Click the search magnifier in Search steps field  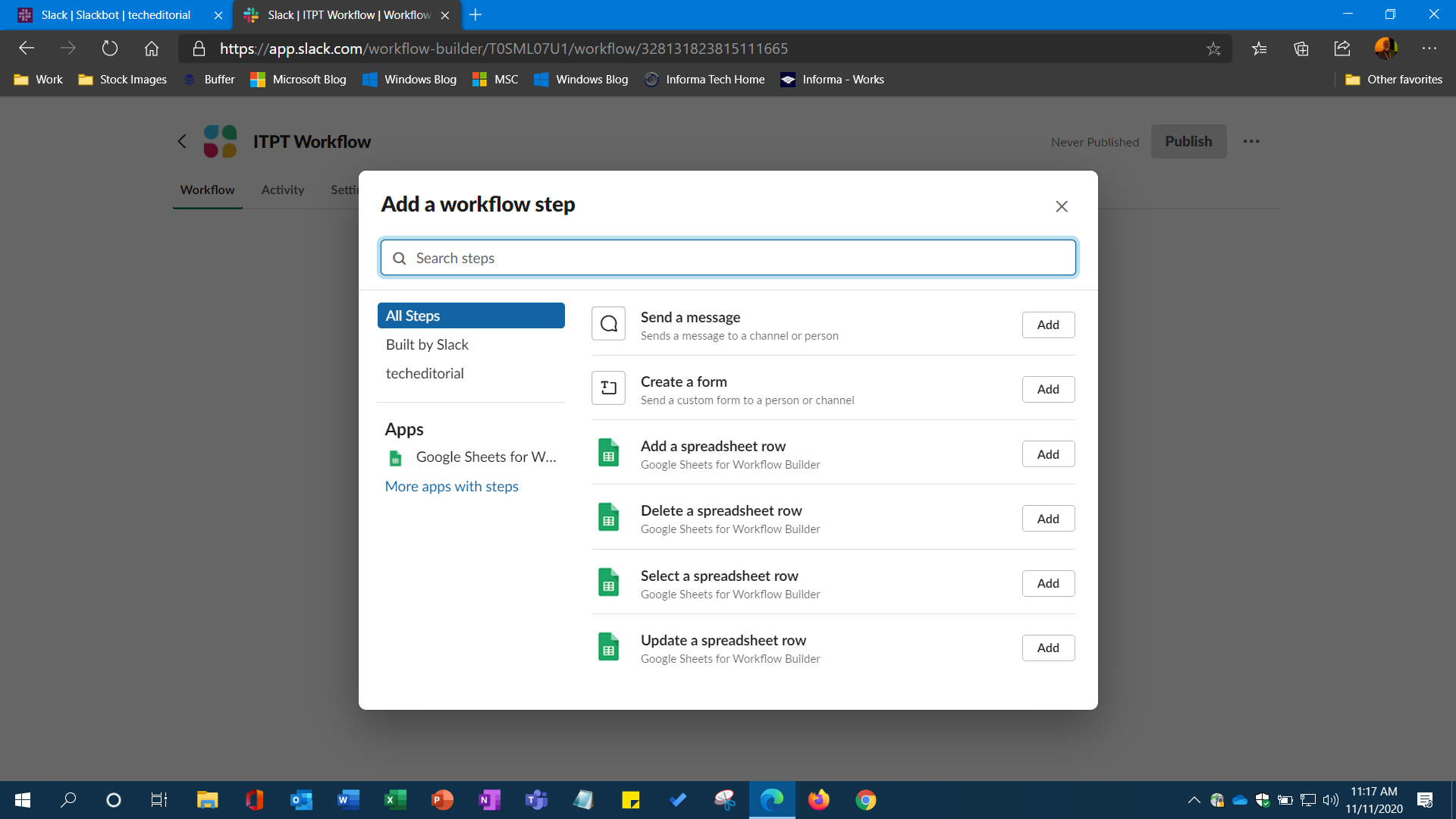tap(399, 258)
